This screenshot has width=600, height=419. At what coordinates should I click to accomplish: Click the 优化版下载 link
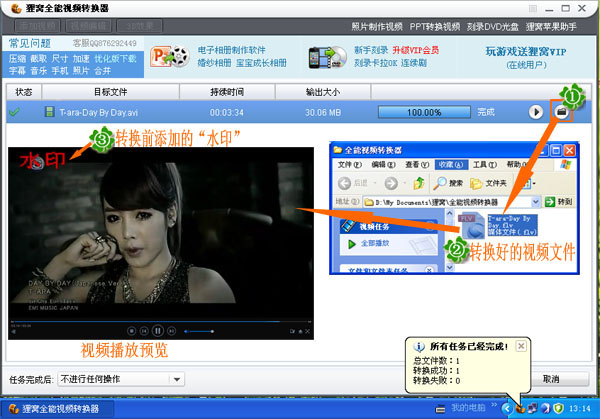click(x=115, y=59)
